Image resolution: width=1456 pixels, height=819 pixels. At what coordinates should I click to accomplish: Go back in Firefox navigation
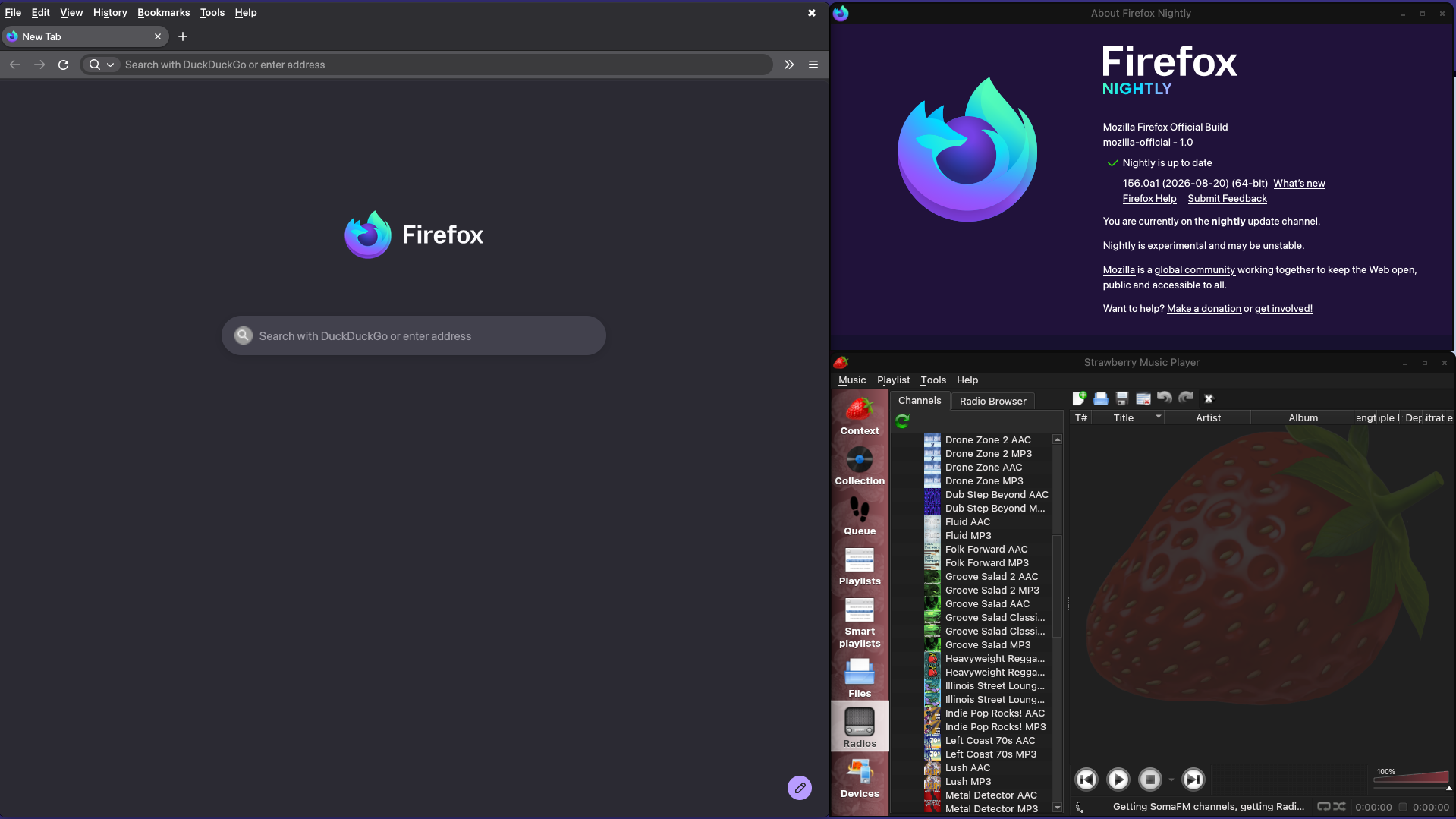click(15, 65)
